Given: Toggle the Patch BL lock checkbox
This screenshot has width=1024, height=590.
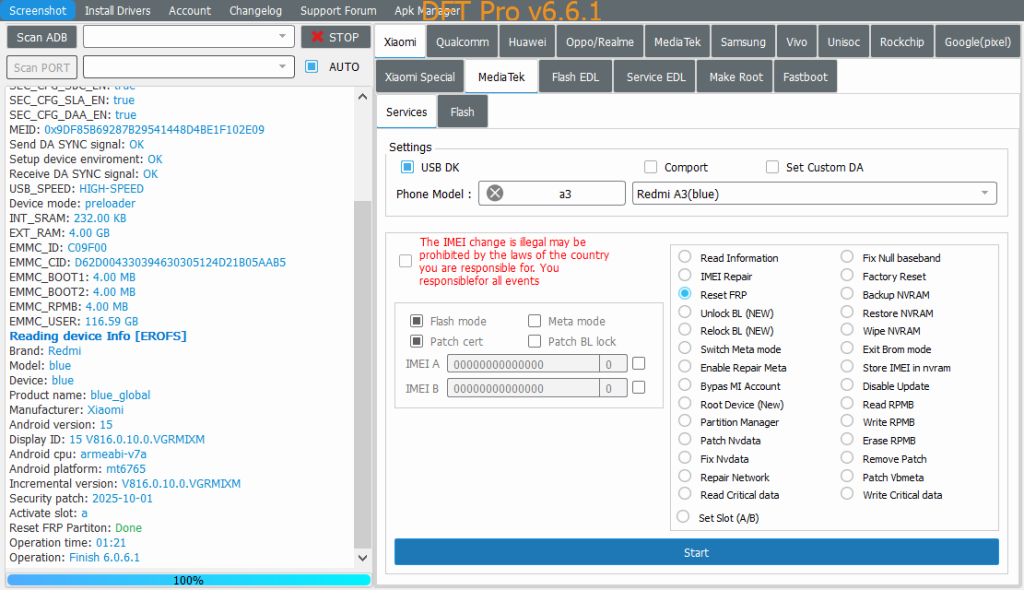Looking at the screenshot, I should click(534, 341).
